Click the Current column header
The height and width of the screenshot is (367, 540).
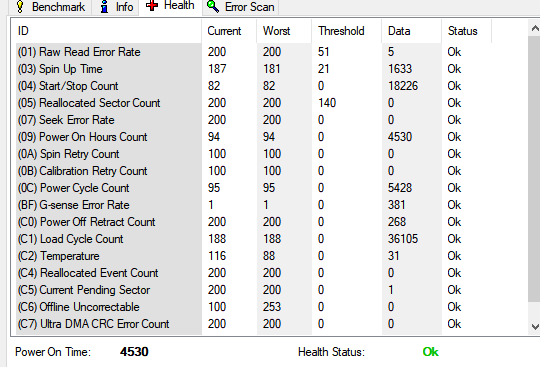point(229,31)
